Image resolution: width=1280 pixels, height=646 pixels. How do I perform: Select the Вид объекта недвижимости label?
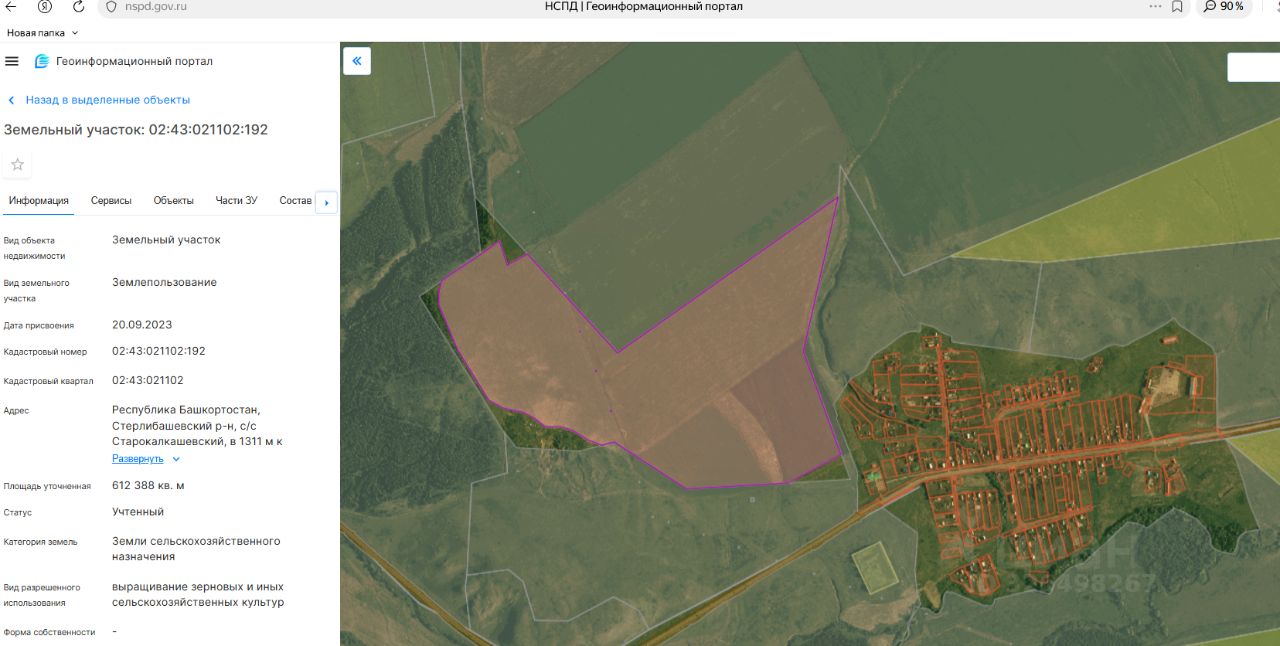[35, 248]
